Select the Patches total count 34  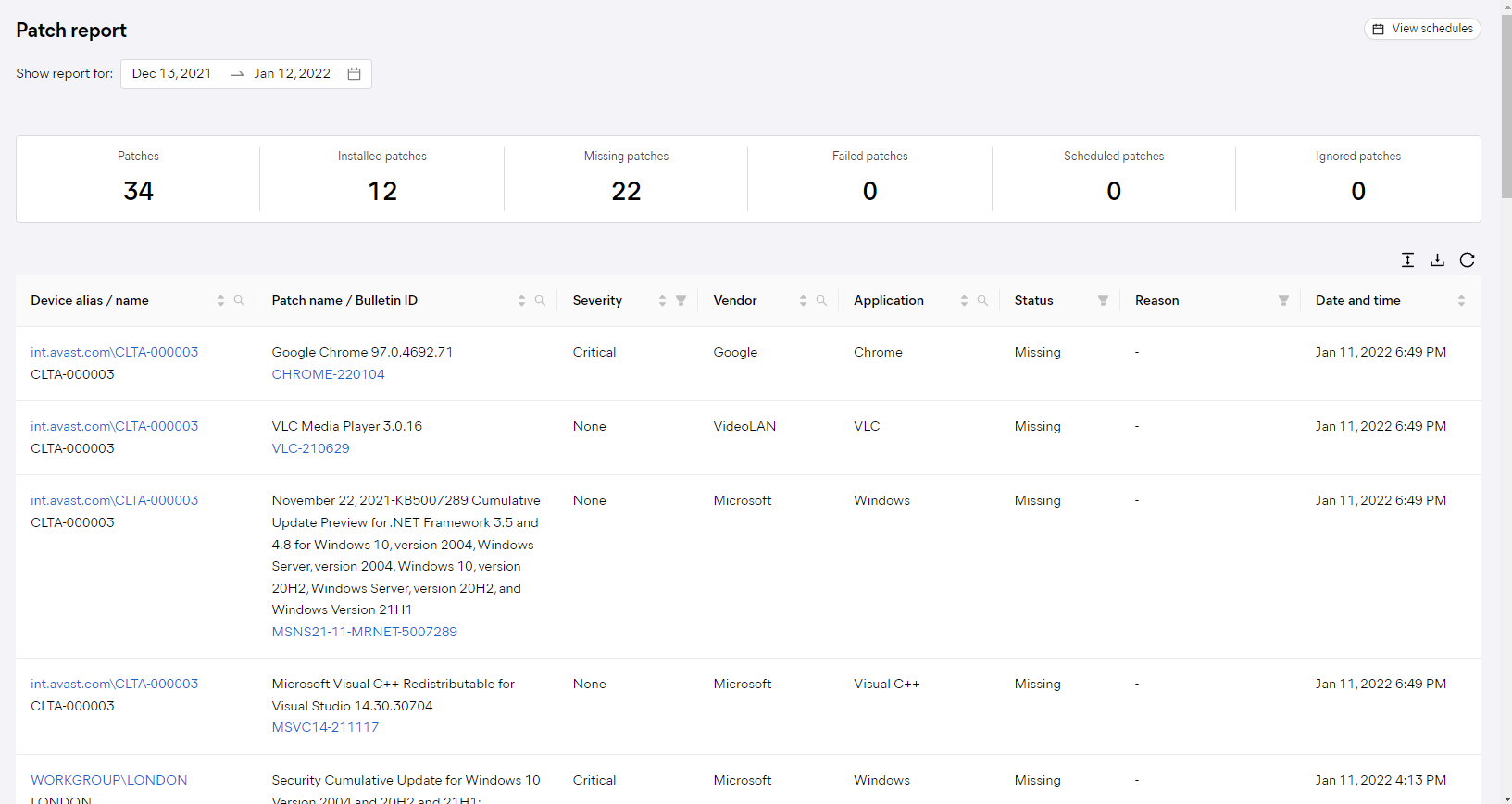[x=138, y=191]
